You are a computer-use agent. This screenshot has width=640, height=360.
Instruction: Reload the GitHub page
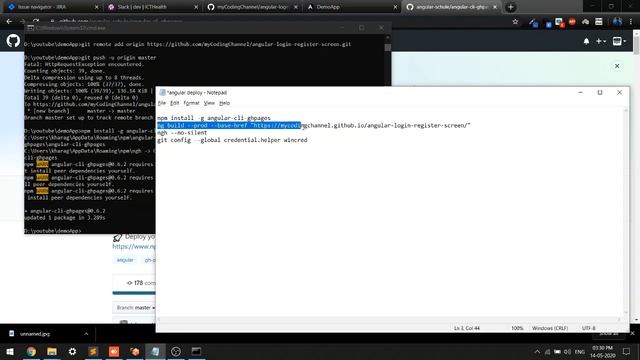click(36, 21)
